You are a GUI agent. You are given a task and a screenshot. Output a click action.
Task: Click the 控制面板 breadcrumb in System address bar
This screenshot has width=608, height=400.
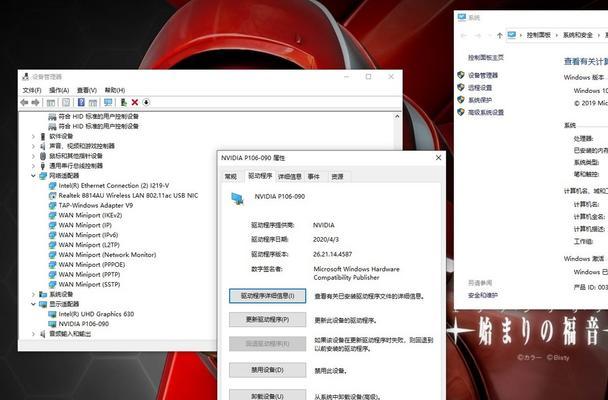point(538,35)
